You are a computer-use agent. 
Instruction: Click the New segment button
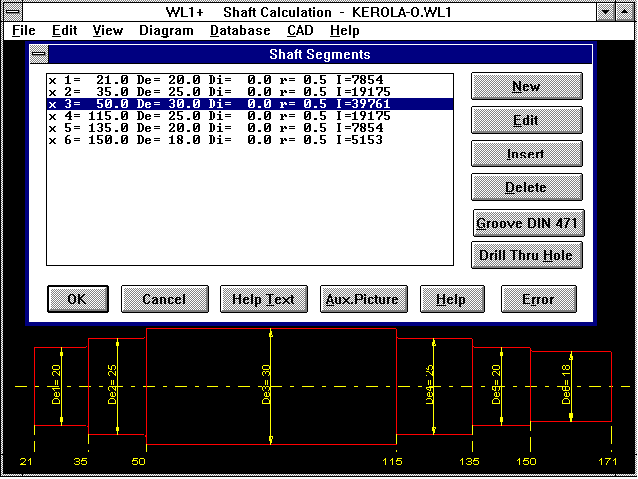tap(526, 87)
